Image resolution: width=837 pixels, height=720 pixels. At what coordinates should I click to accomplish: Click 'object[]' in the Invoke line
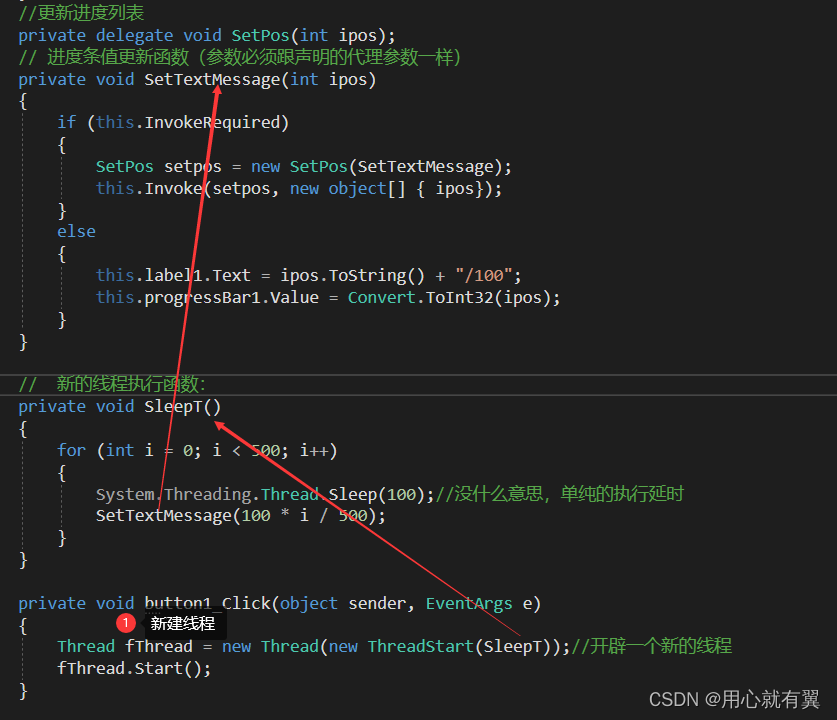click(367, 188)
